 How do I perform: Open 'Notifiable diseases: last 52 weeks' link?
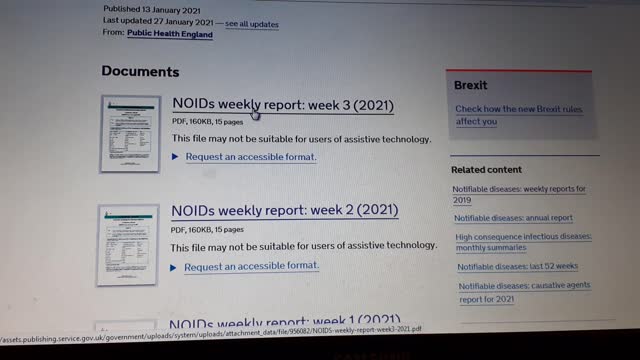coord(517,267)
